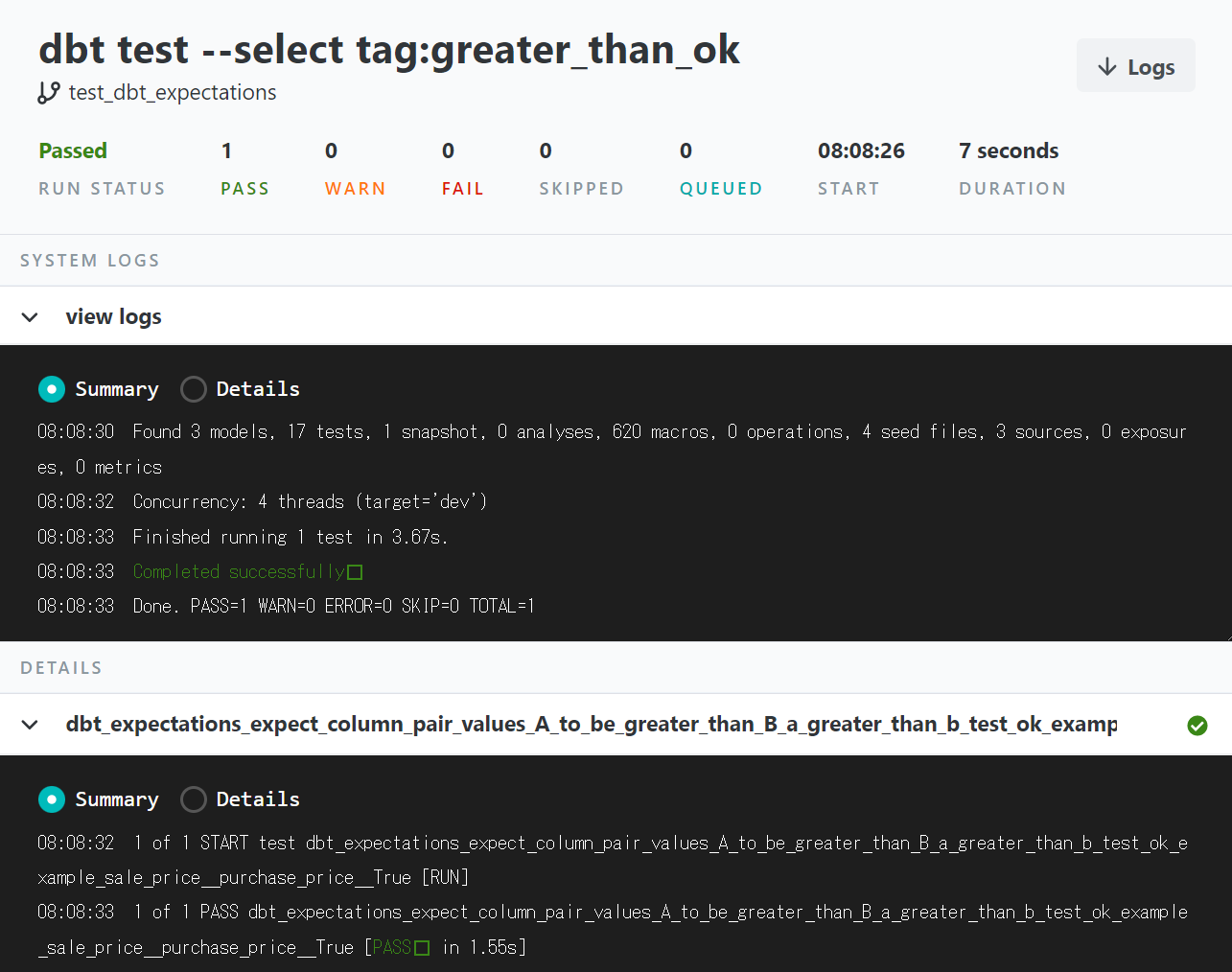Open the DETAILS section header

(x=60, y=667)
